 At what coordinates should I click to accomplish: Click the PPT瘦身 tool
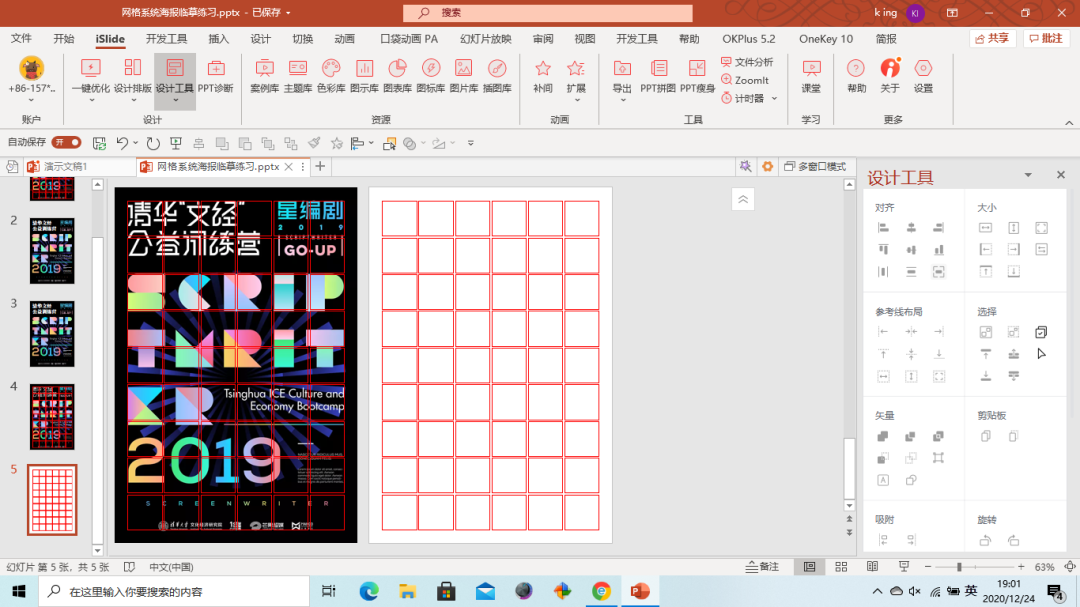pos(697,76)
